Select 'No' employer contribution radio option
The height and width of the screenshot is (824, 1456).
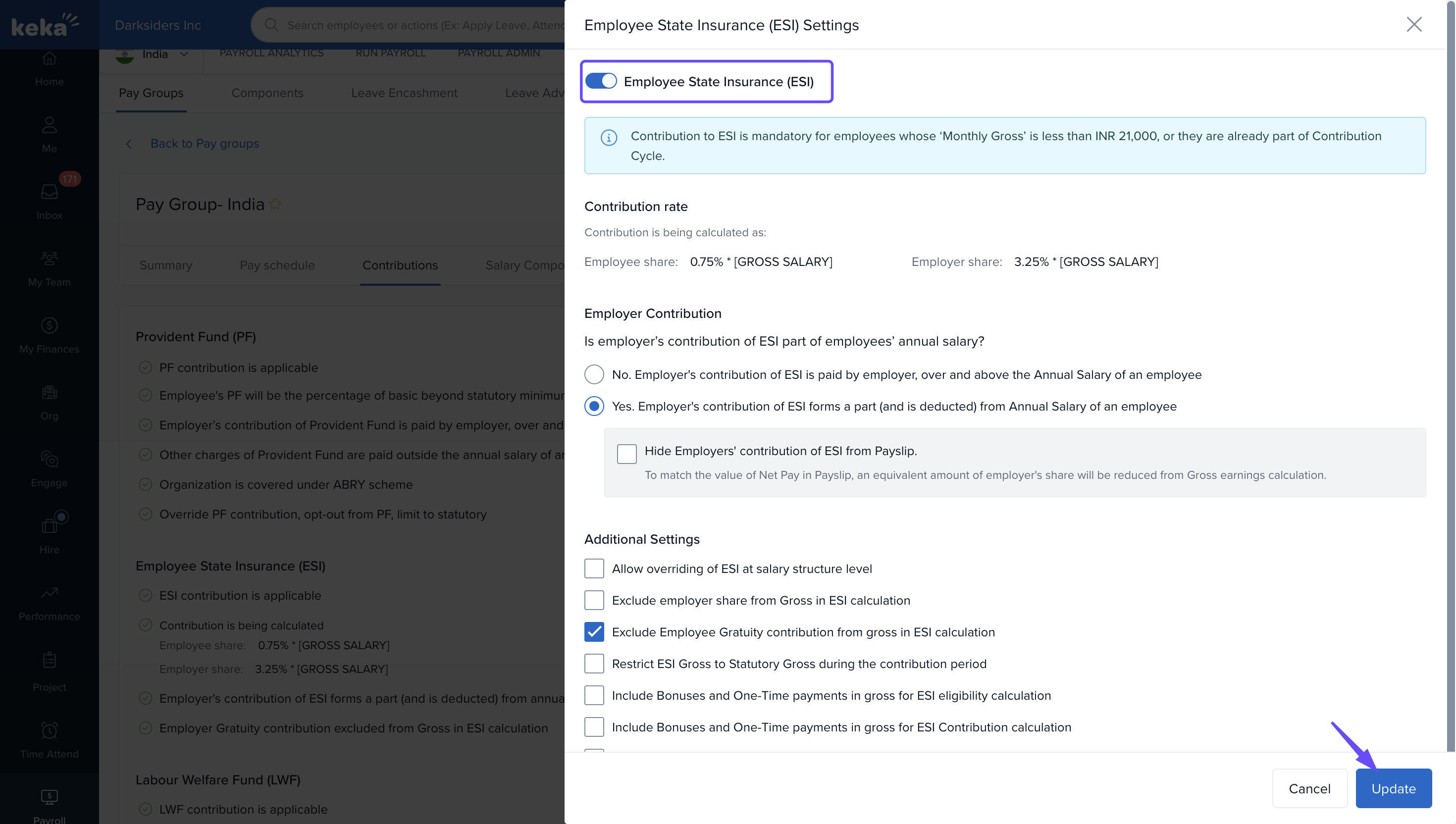(594, 375)
